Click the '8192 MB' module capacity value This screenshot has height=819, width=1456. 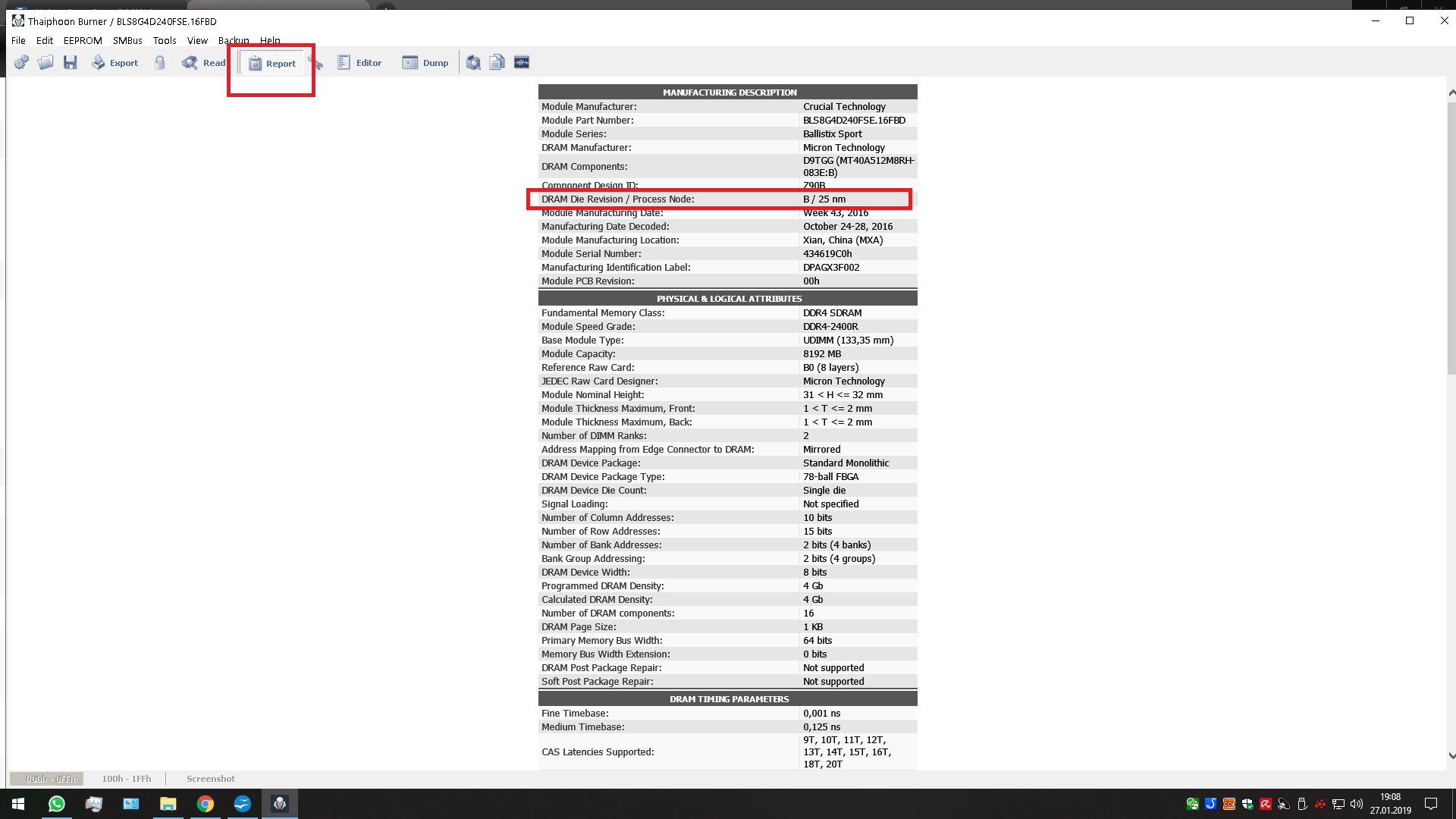pos(822,354)
